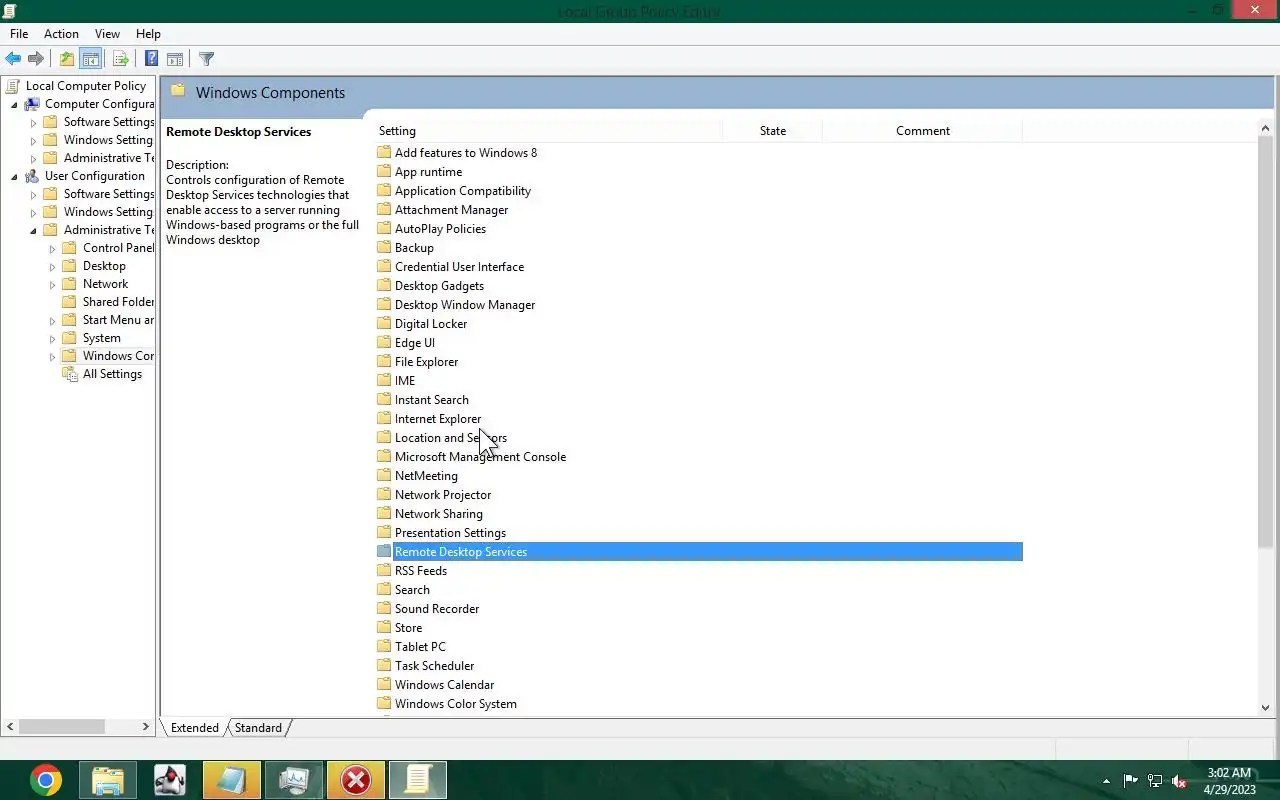Screen dimensions: 1280x800
Task: Toggle Show/Hide Action Pane toolbar icon
Action: (175, 59)
